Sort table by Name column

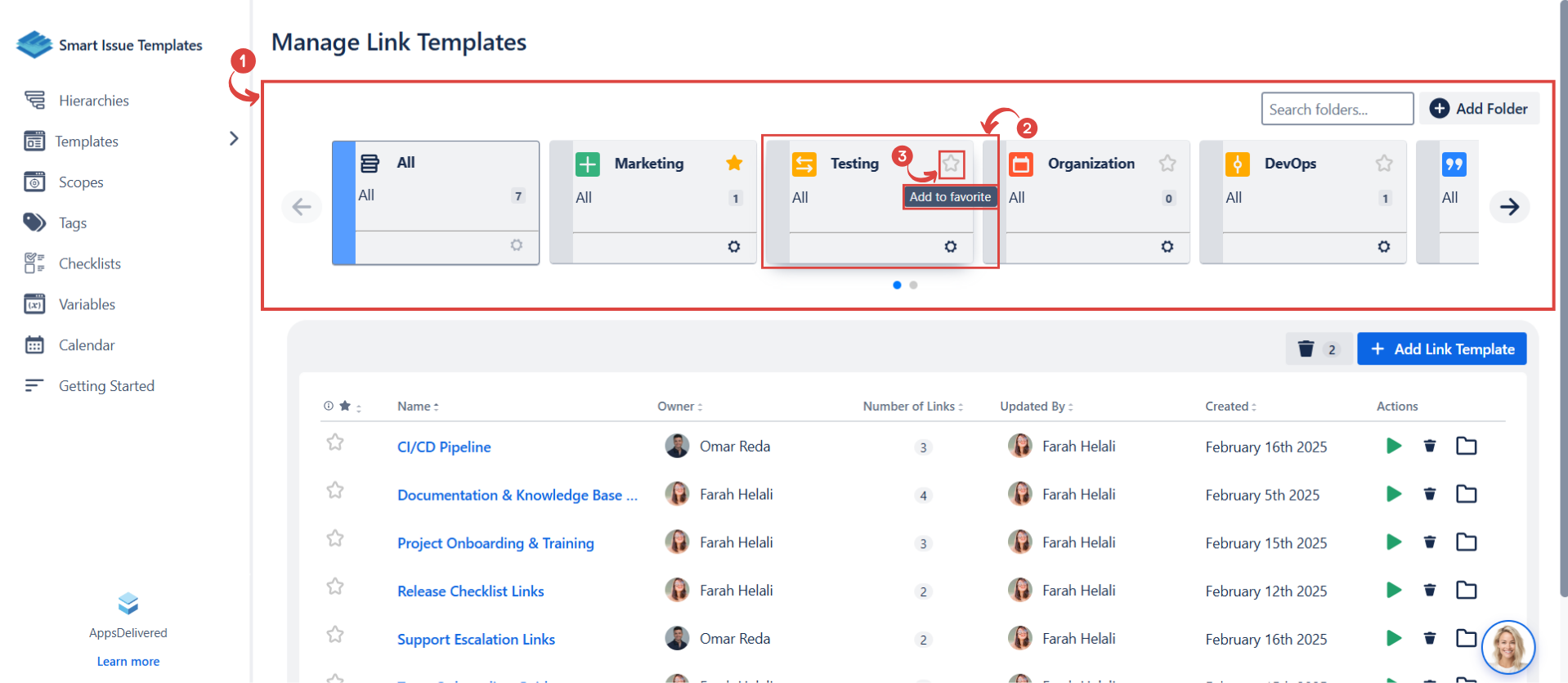(418, 407)
